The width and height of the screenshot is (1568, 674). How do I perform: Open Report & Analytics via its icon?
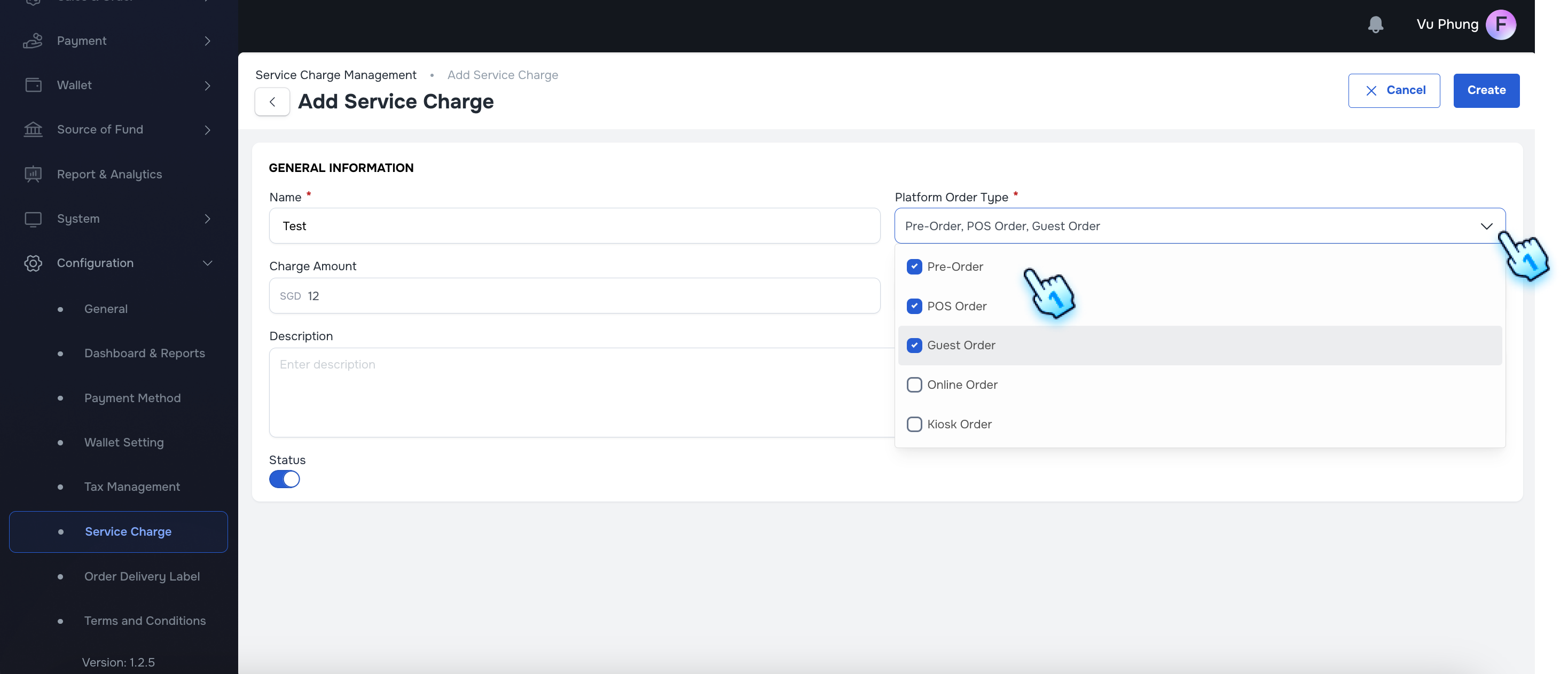pos(34,174)
